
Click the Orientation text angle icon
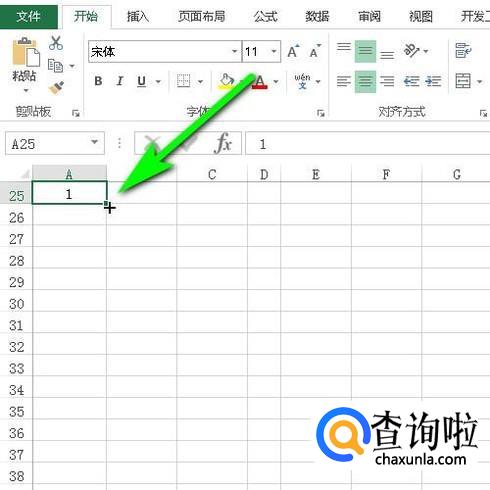point(412,51)
